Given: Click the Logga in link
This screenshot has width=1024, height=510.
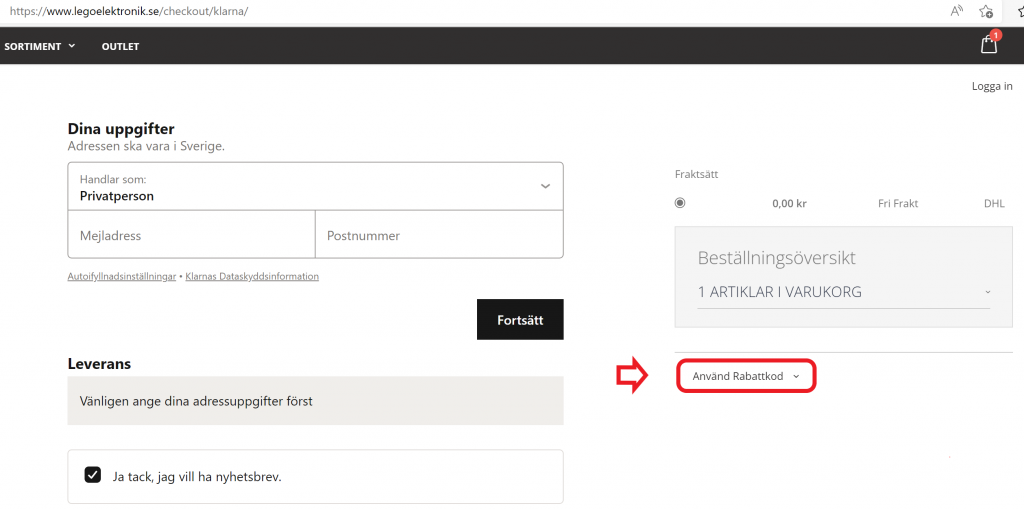Looking at the screenshot, I should tap(991, 86).
